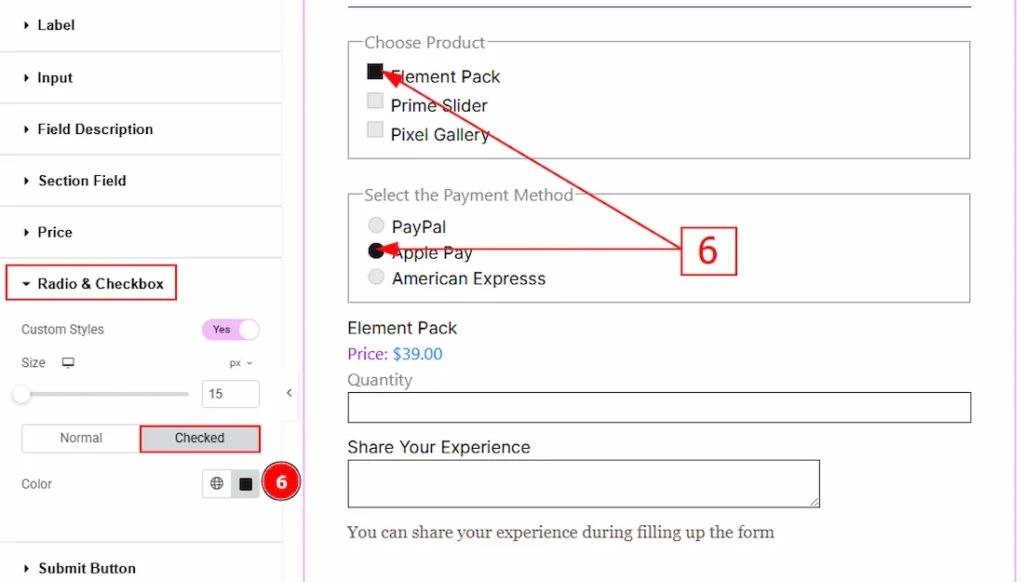Select the PayPal radio button

(376, 225)
